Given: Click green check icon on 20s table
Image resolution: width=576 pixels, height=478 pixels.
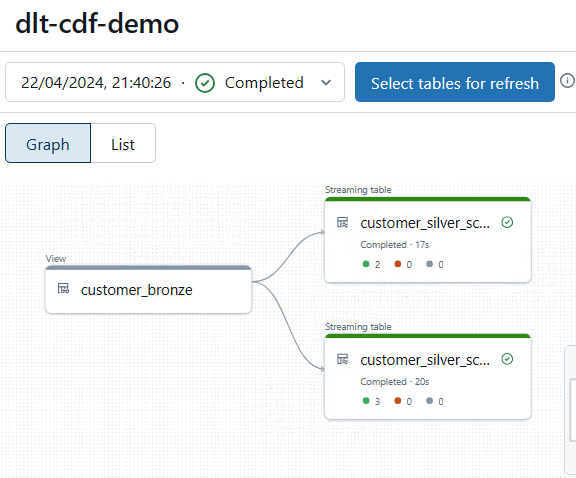Looking at the screenshot, I should pyautogui.click(x=507, y=359).
